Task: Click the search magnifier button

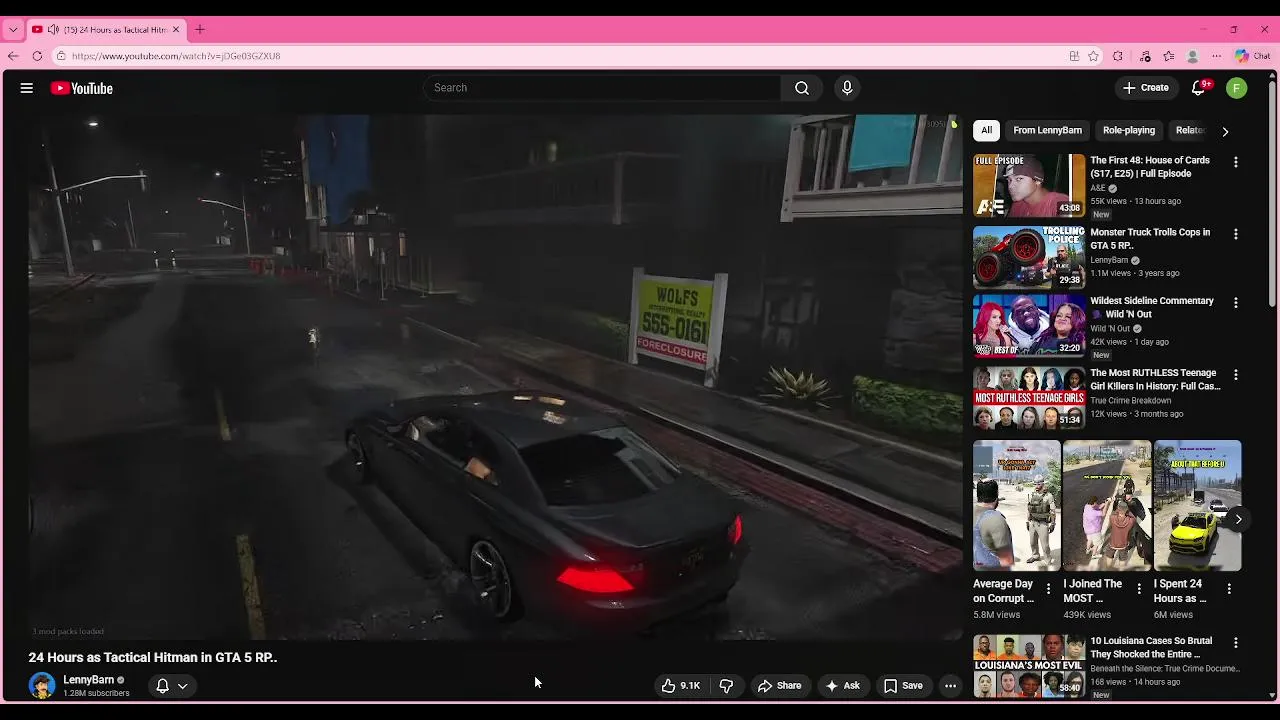Action: pos(802,88)
